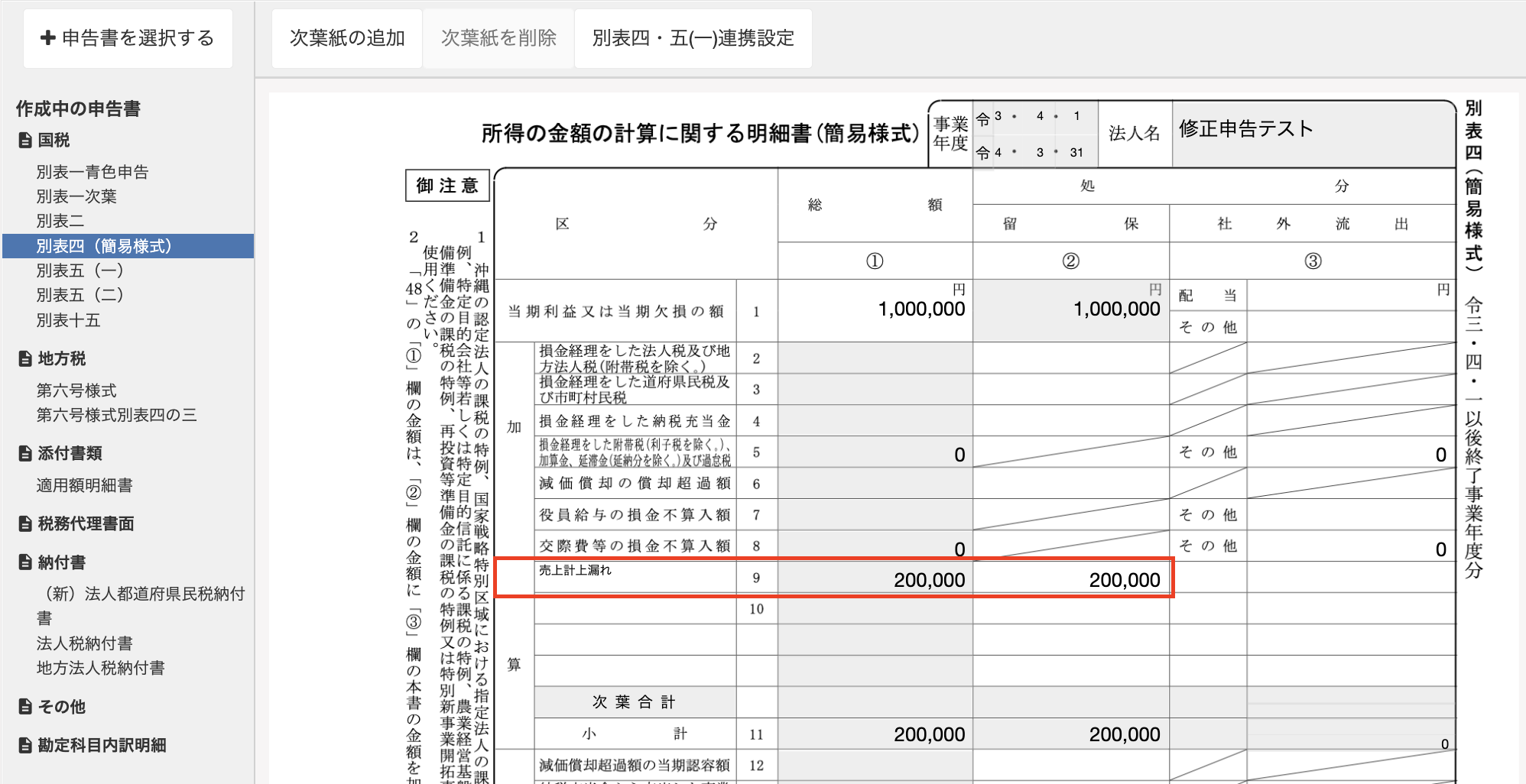Click 法人名 field 修正申告テスト
The width and height of the screenshot is (1526, 784).
[1313, 134]
